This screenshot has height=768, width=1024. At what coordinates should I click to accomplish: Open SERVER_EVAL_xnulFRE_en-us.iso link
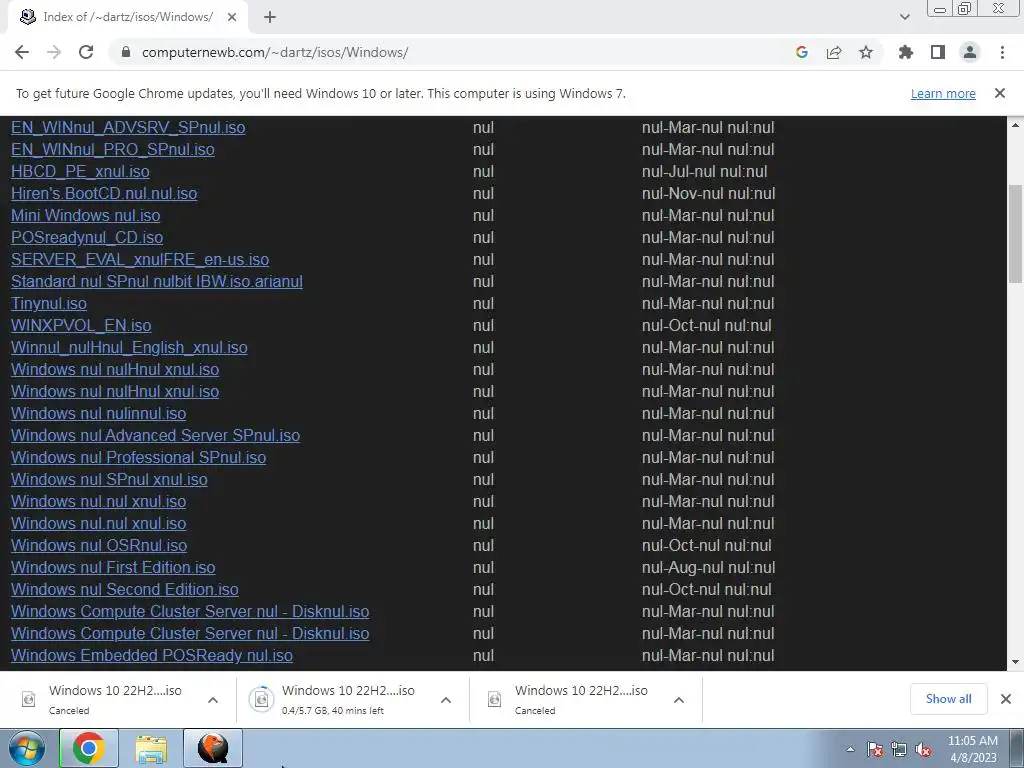[140, 259]
